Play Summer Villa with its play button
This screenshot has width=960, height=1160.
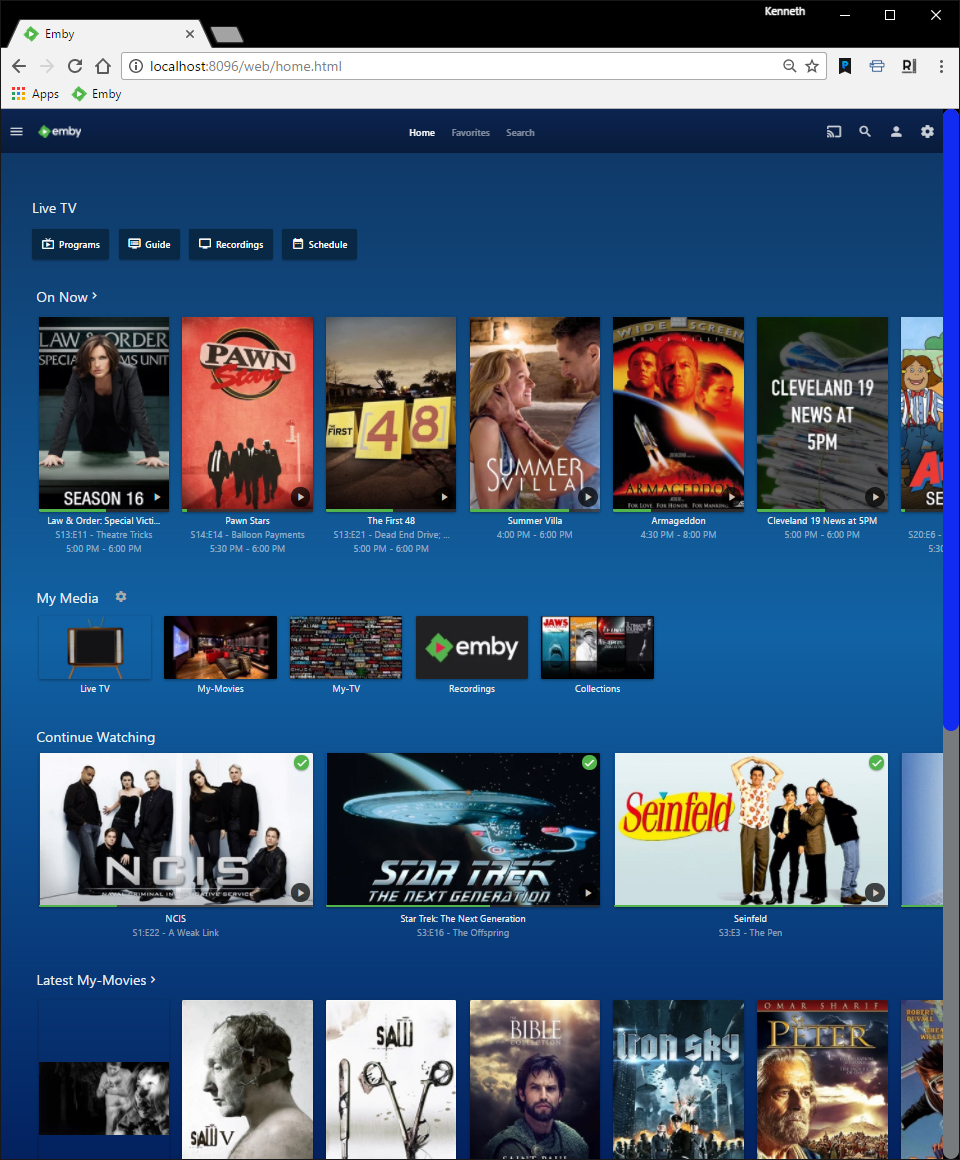tap(587, 496)
